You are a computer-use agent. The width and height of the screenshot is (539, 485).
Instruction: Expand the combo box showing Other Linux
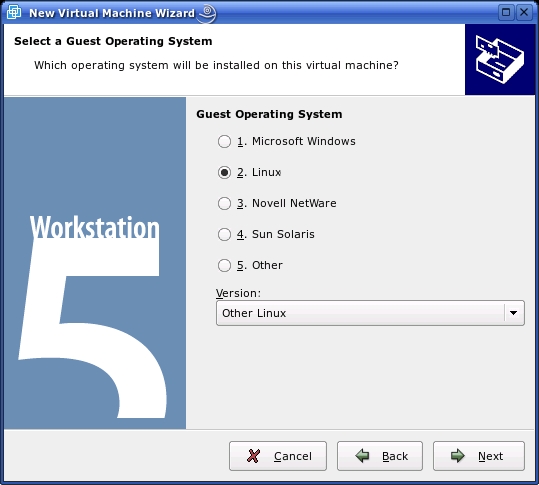pos(370,313)
